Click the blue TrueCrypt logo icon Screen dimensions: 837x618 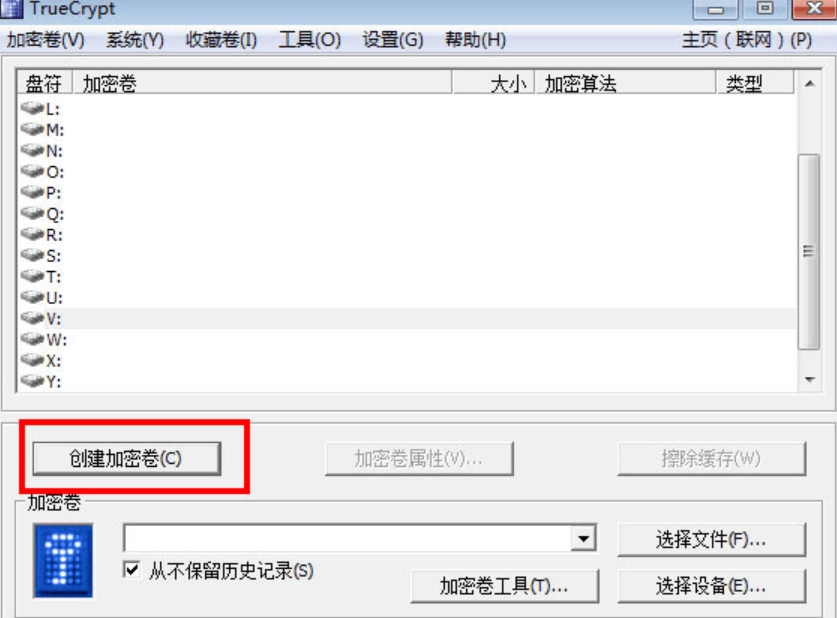click(x=63, y=560)
